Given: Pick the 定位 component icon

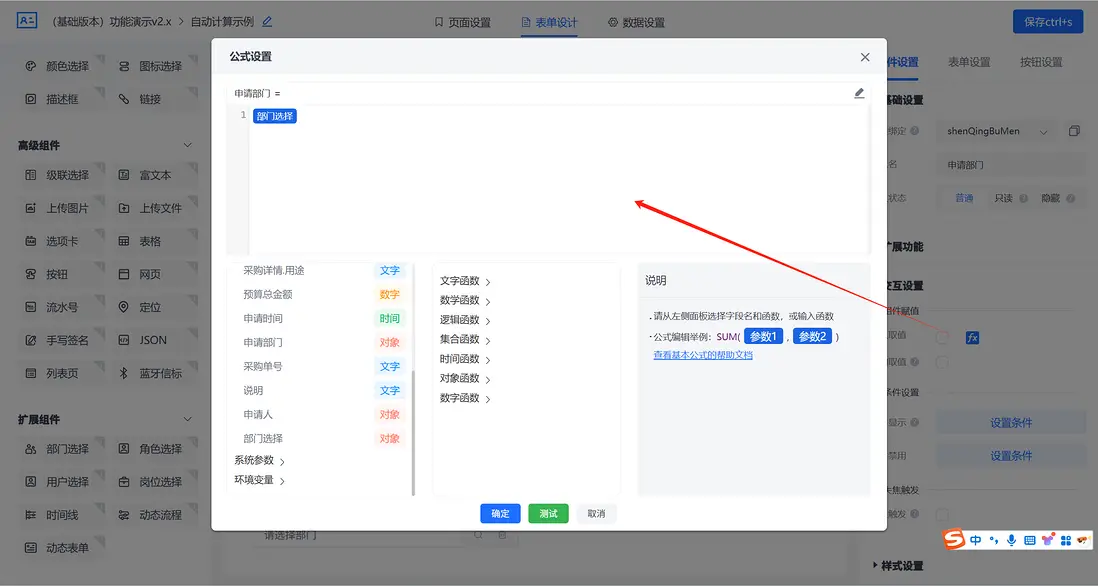Looking at the screenshot, I should pyautogui.click(x=124, y=307).
